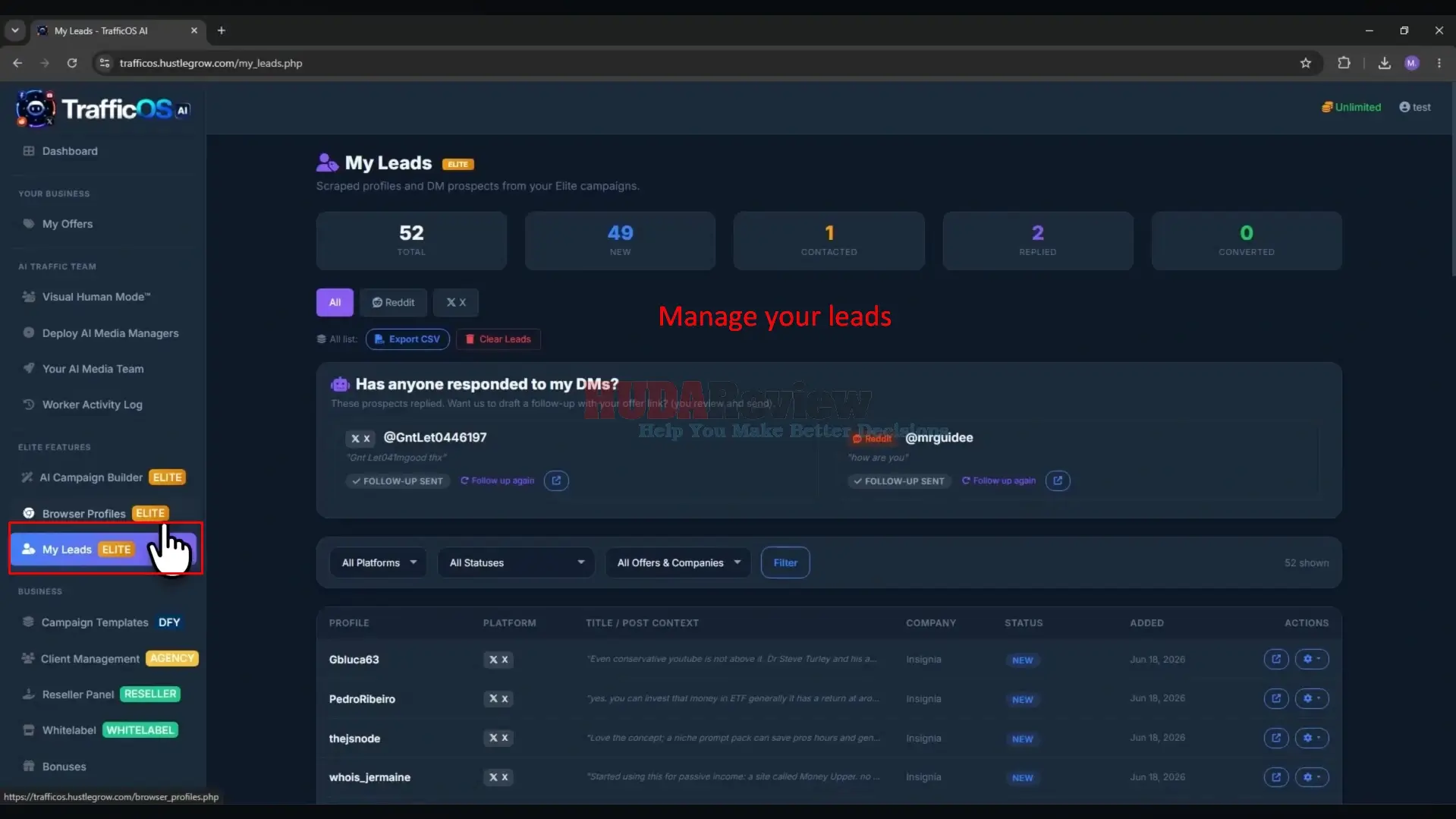Viewport: 1456px width, 819px height.
Task: Open Browser Profiles in sidebar
Action: [x=94, y=514]
